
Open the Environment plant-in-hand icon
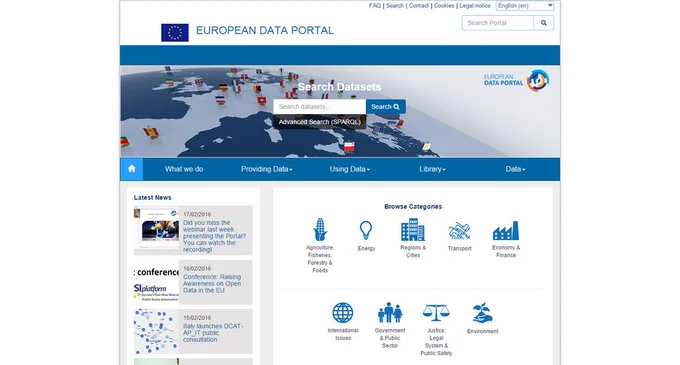pos(483,313)
